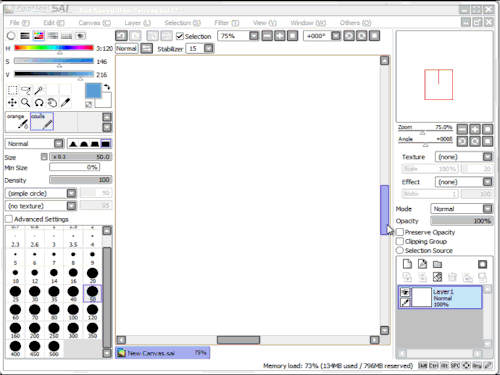Open the Canvas menu
Viewport: 500px width, 375px height.
click(95, 23)
